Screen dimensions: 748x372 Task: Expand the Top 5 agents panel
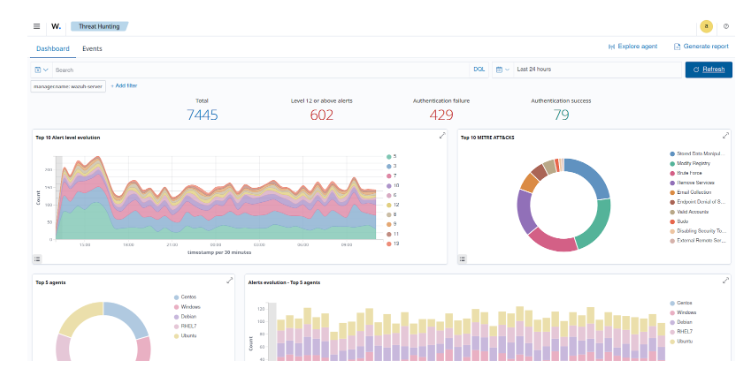click(x=229, y=280)
